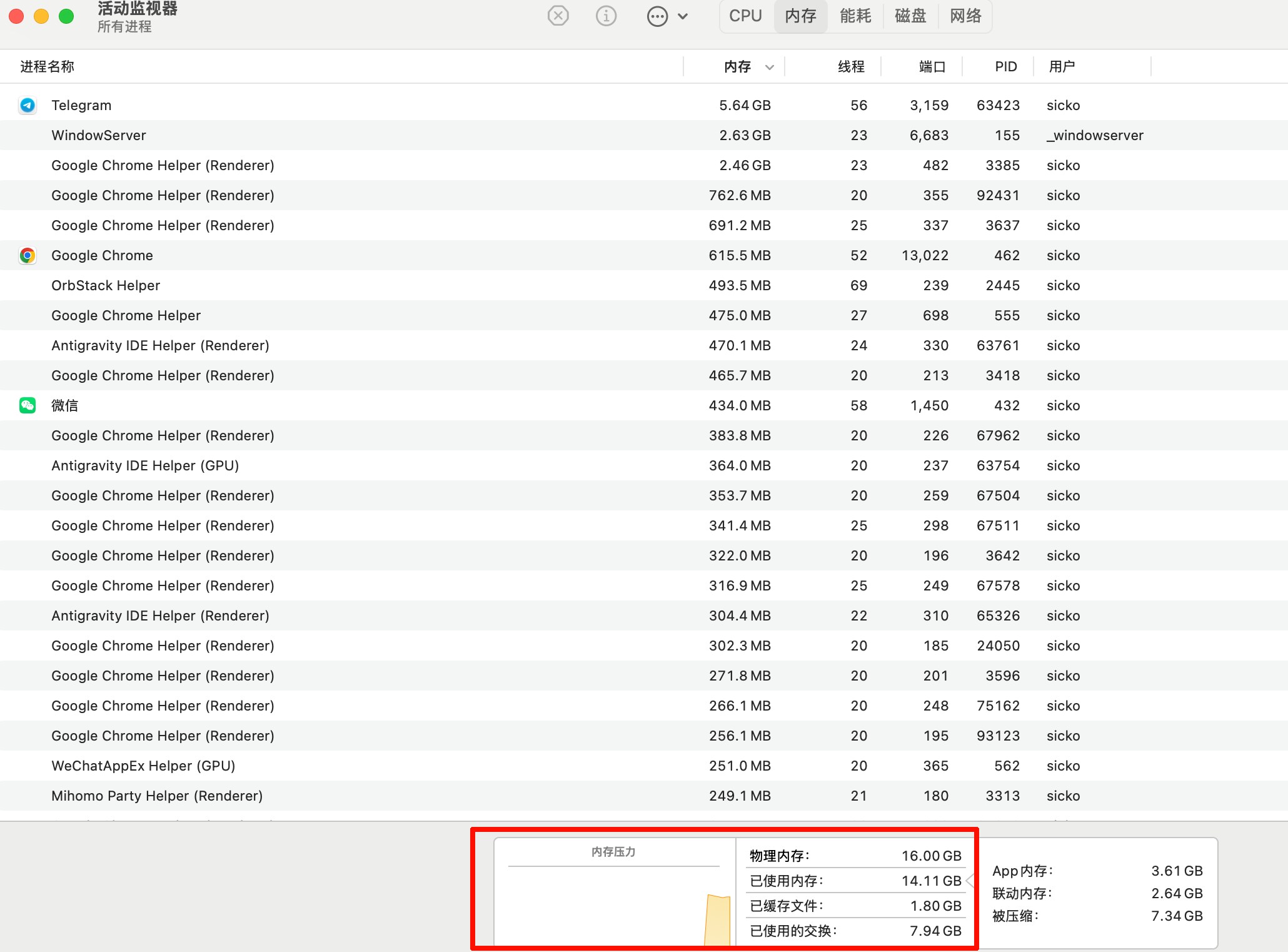Sort by the 用户 column header
This screenshot has height=952, width=1288.
click(1062, 66)
